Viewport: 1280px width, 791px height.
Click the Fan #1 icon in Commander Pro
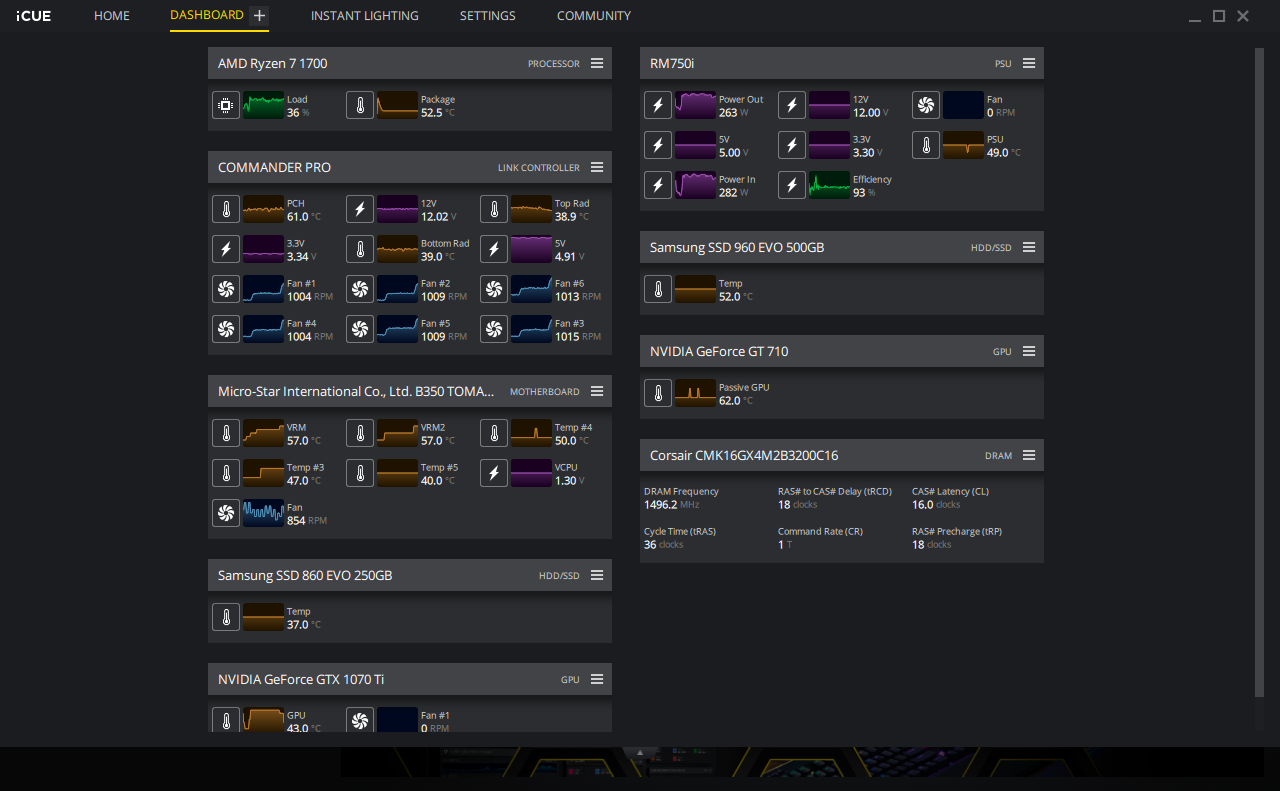tap(226, 289)
